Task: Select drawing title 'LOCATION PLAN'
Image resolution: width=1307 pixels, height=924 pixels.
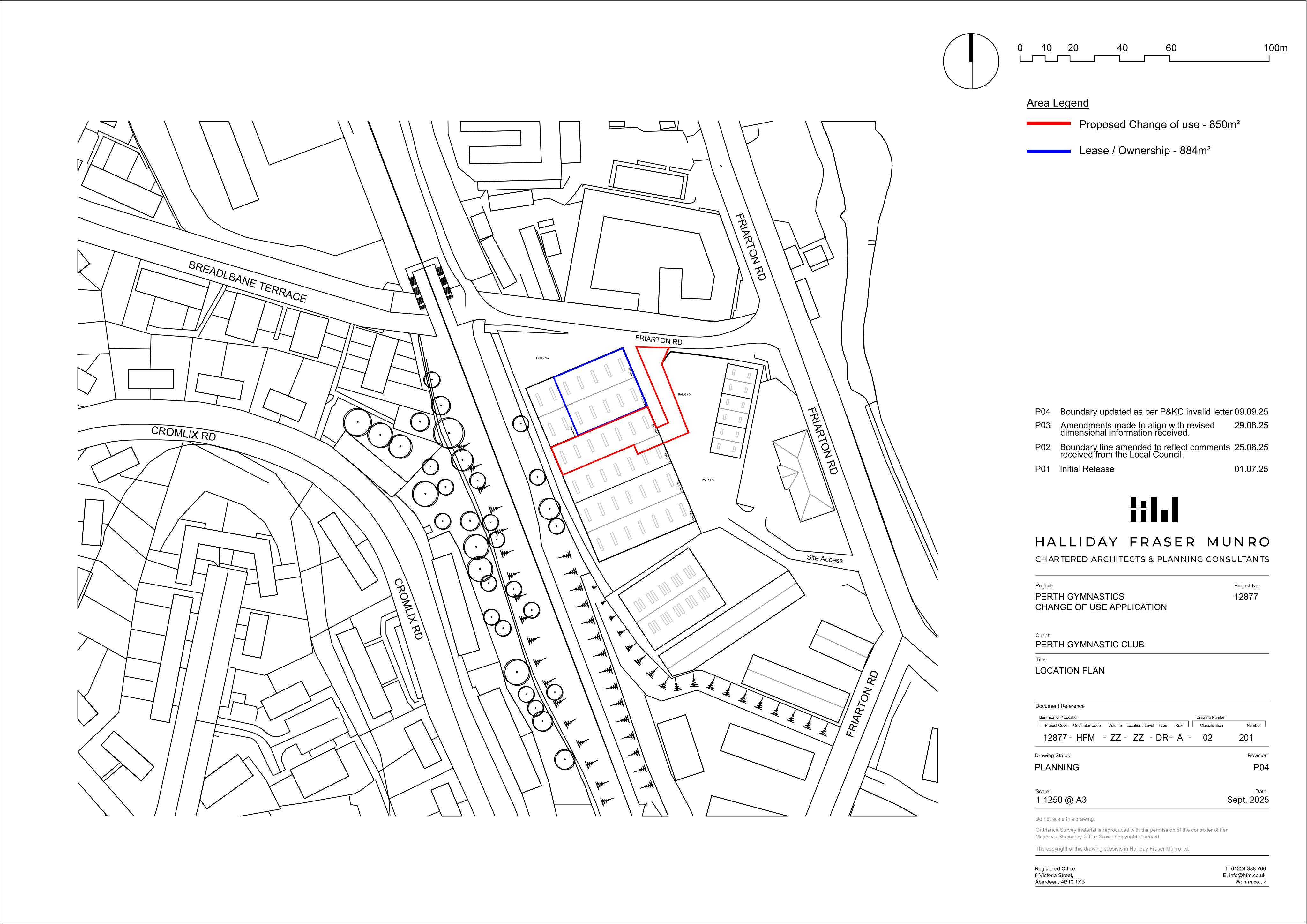Action: click(1069, 671)
